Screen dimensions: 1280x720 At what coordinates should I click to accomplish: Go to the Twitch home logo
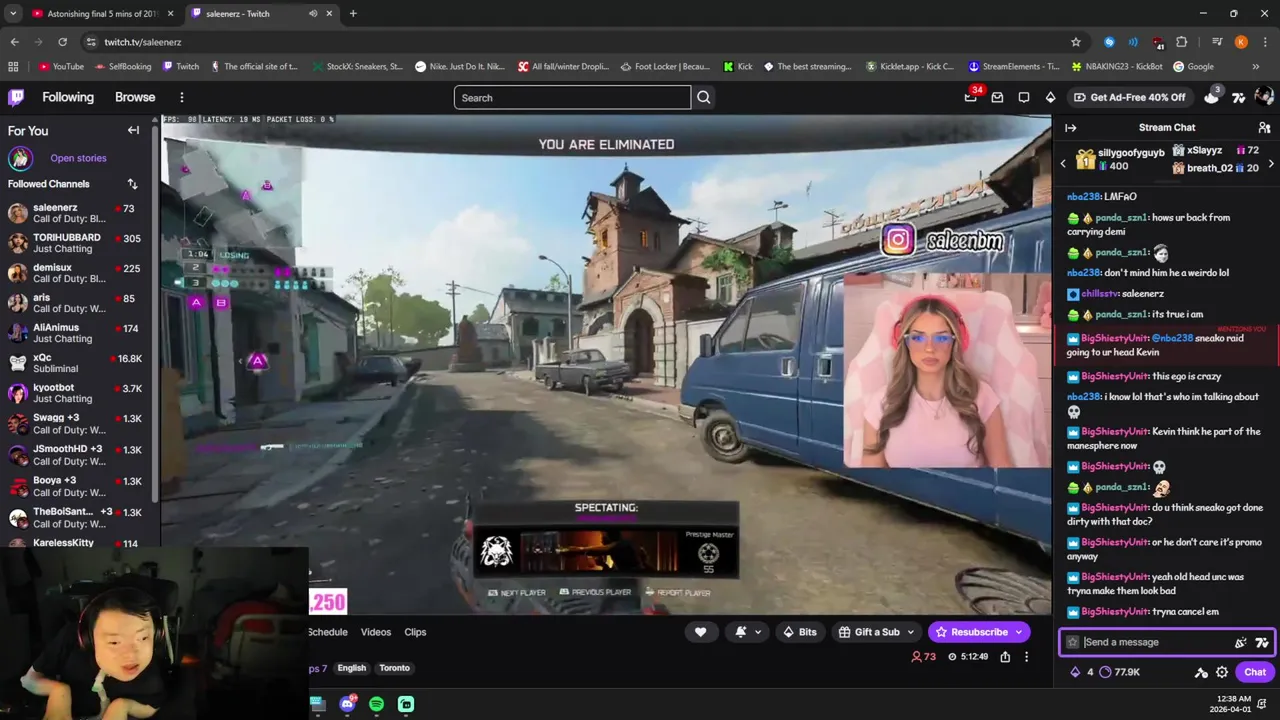(x=16, y=97)
